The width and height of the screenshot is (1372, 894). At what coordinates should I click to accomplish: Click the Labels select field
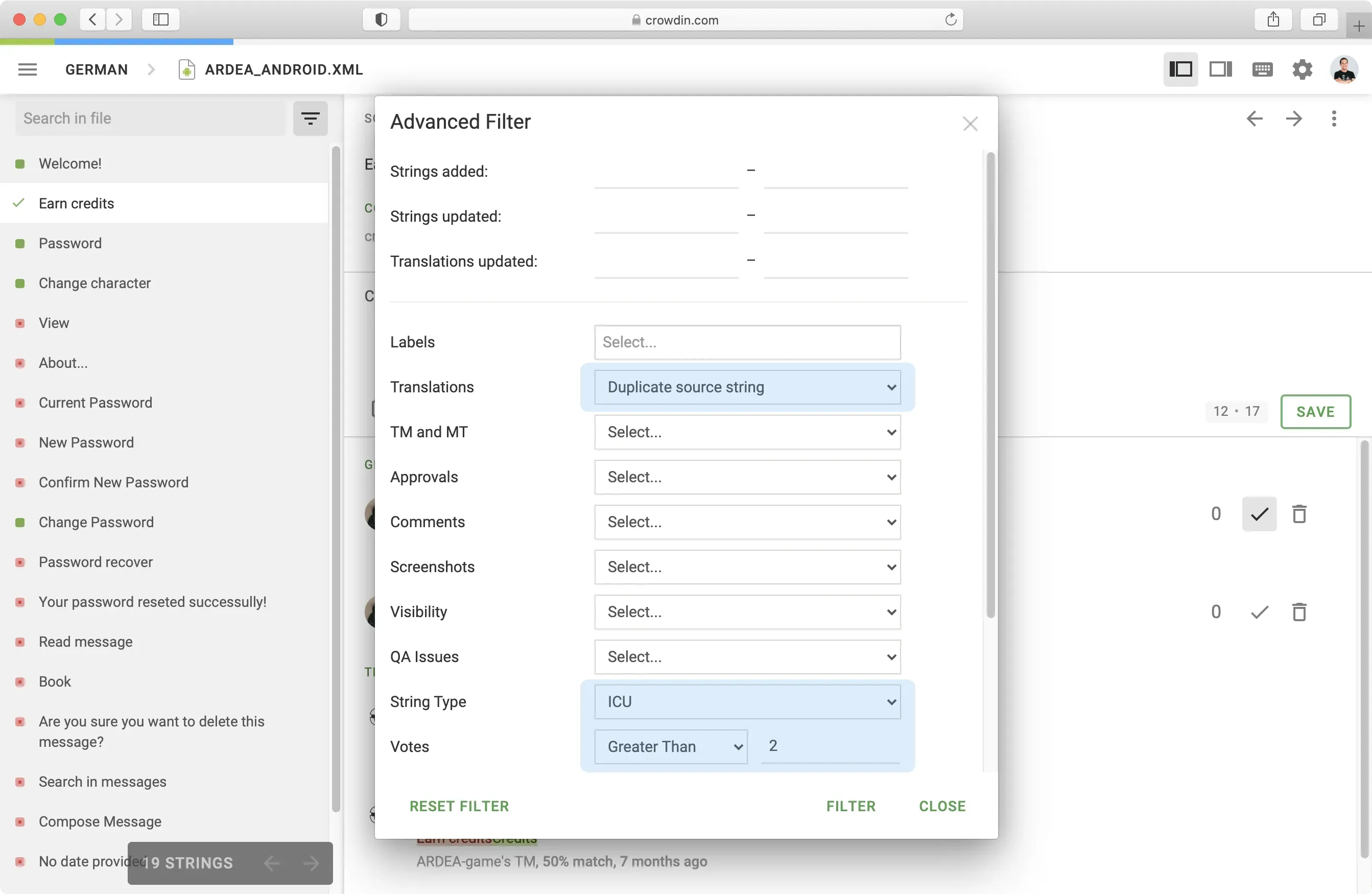click(x=747, y=342)
